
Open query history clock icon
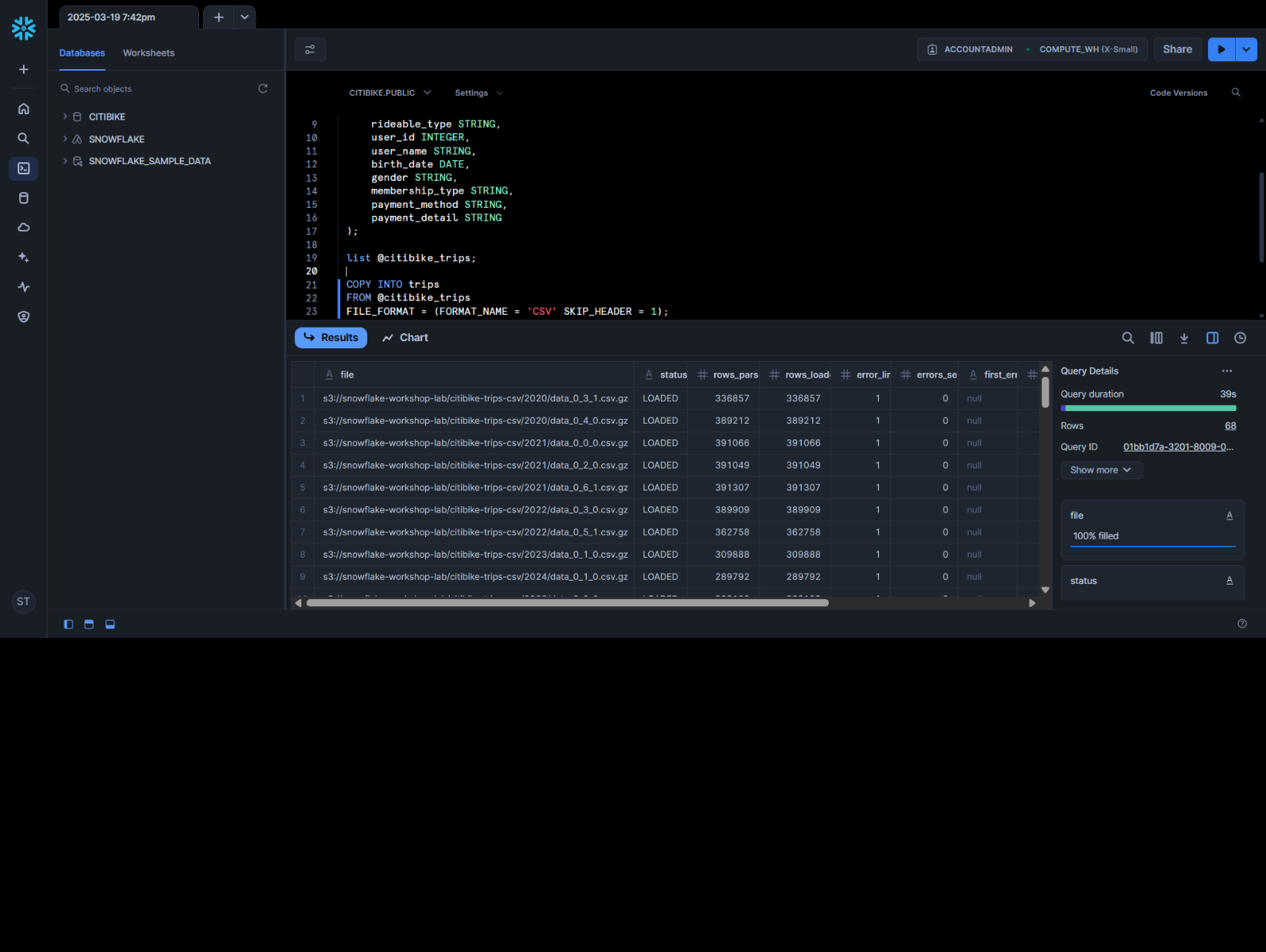(1240, 338)
